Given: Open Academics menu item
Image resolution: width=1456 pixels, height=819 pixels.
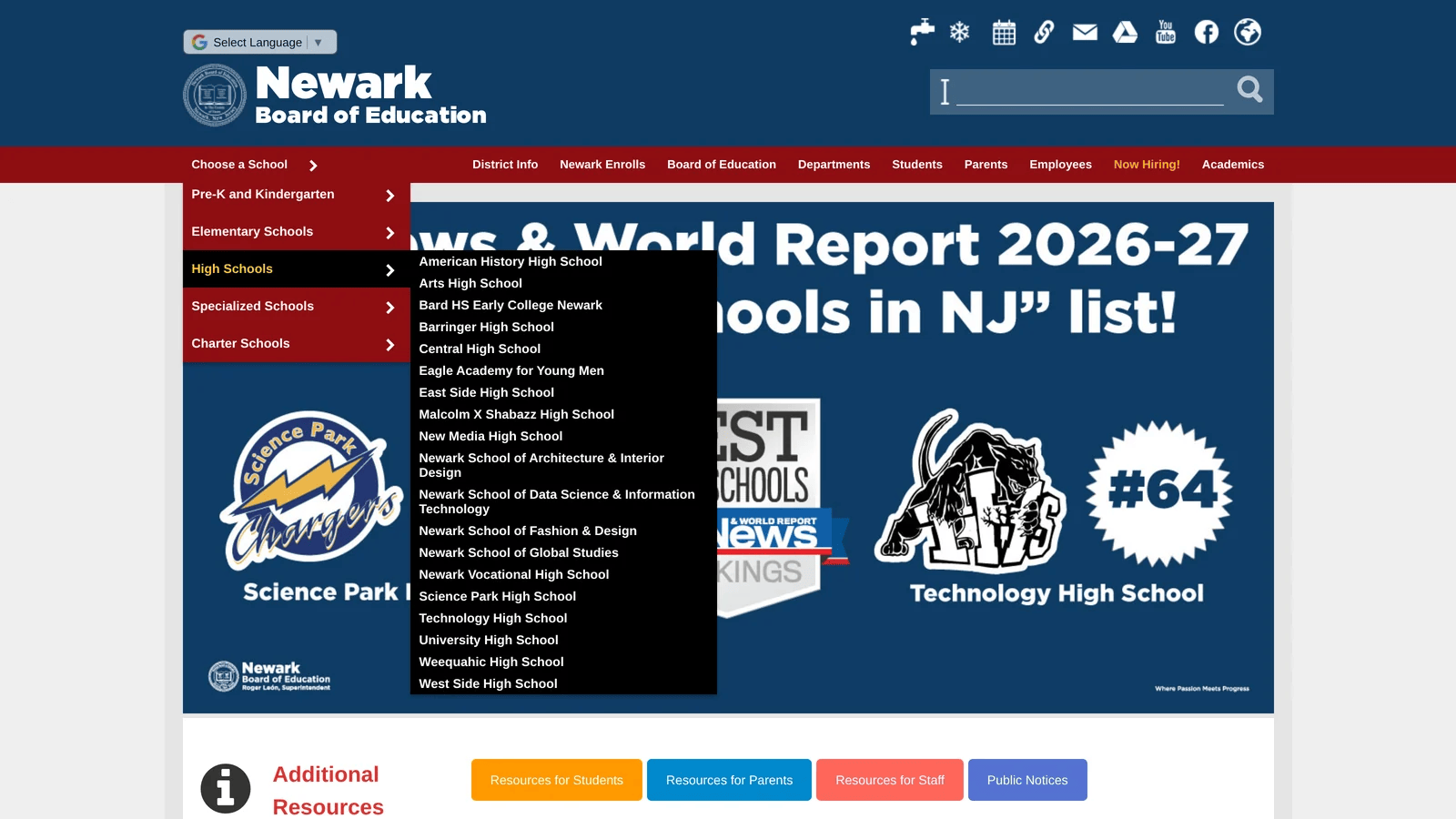Looking at the screenshot, I should point(1233,165).
